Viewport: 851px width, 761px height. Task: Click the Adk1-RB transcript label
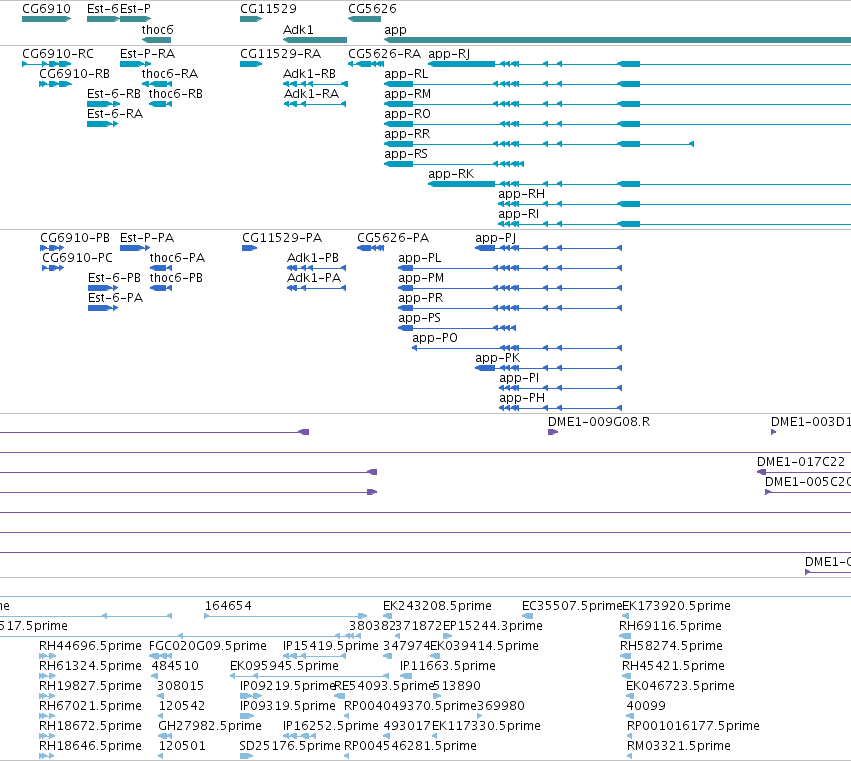coord(309,74)
